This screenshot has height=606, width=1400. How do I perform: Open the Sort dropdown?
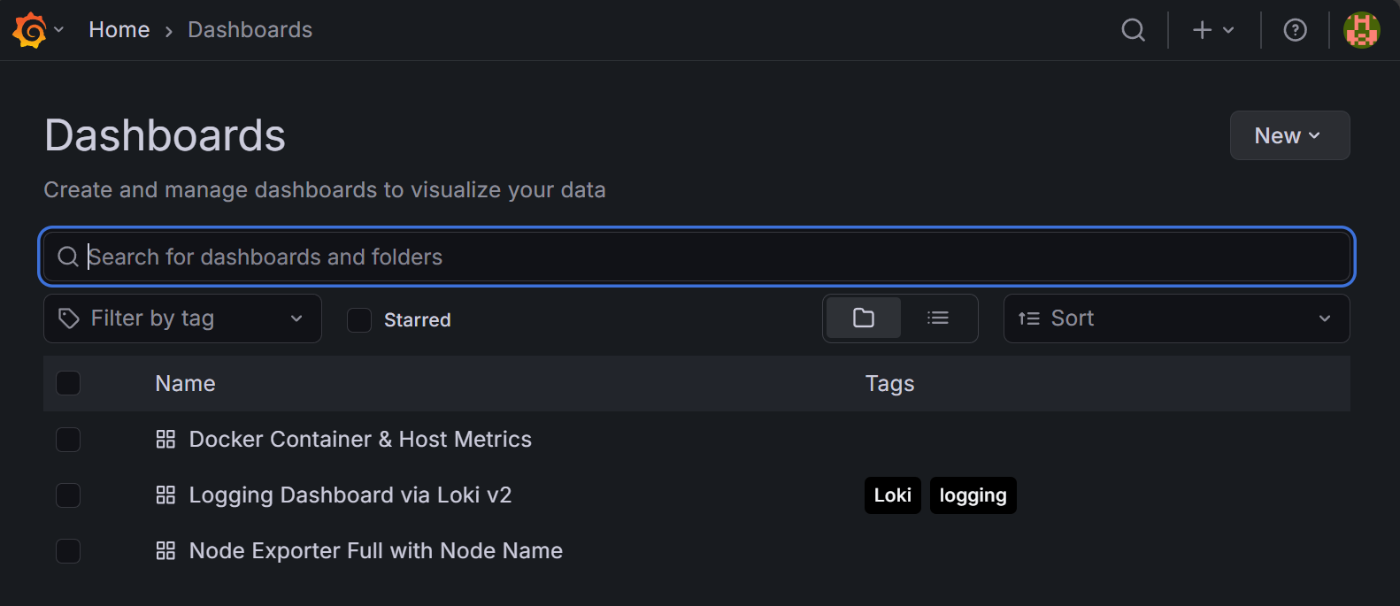1176,318
